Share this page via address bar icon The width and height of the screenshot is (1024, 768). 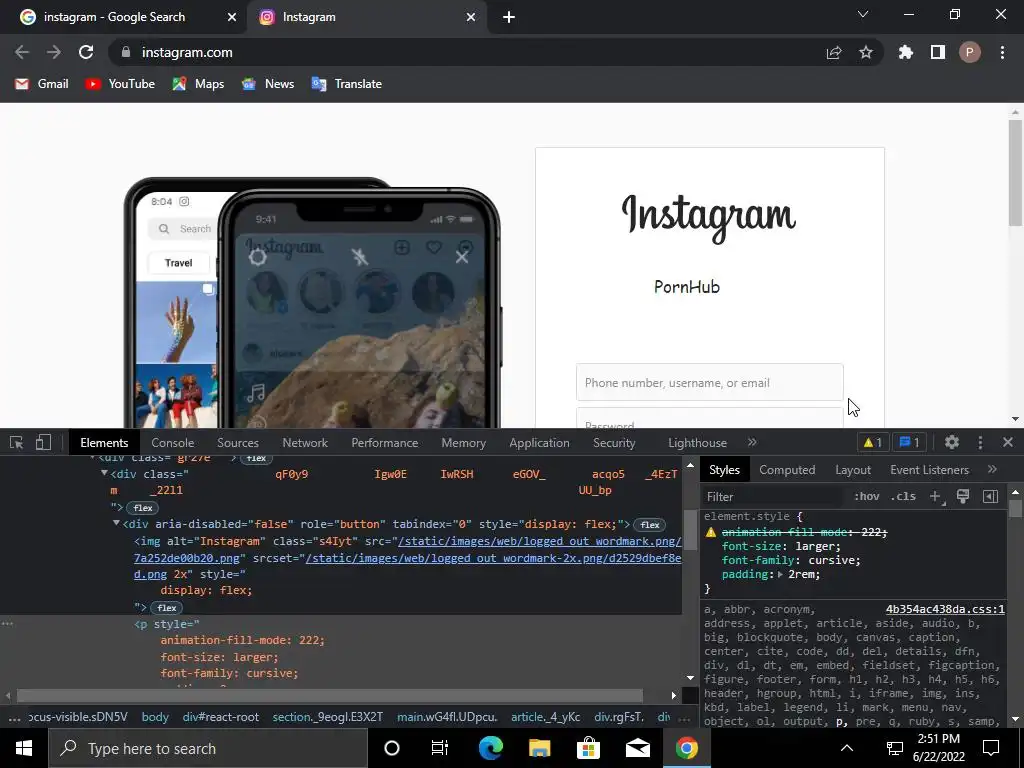pyautogui.click(x=834, y=53)
